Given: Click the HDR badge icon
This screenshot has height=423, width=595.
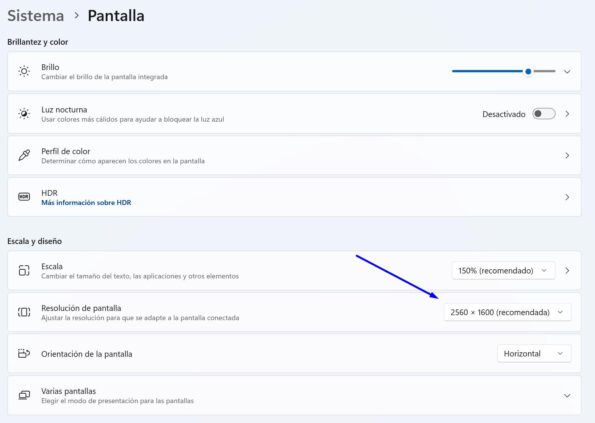Looking at the screenshot, I should (x=24, y=197).
